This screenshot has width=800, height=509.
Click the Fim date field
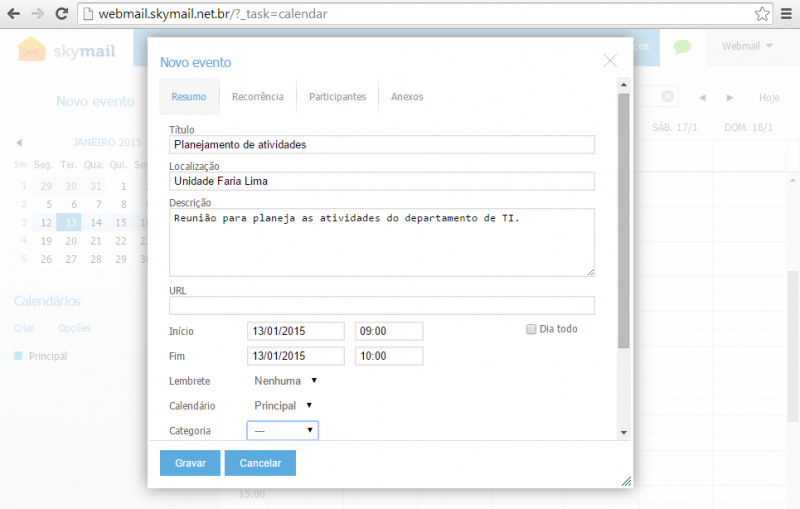(296, 356)
